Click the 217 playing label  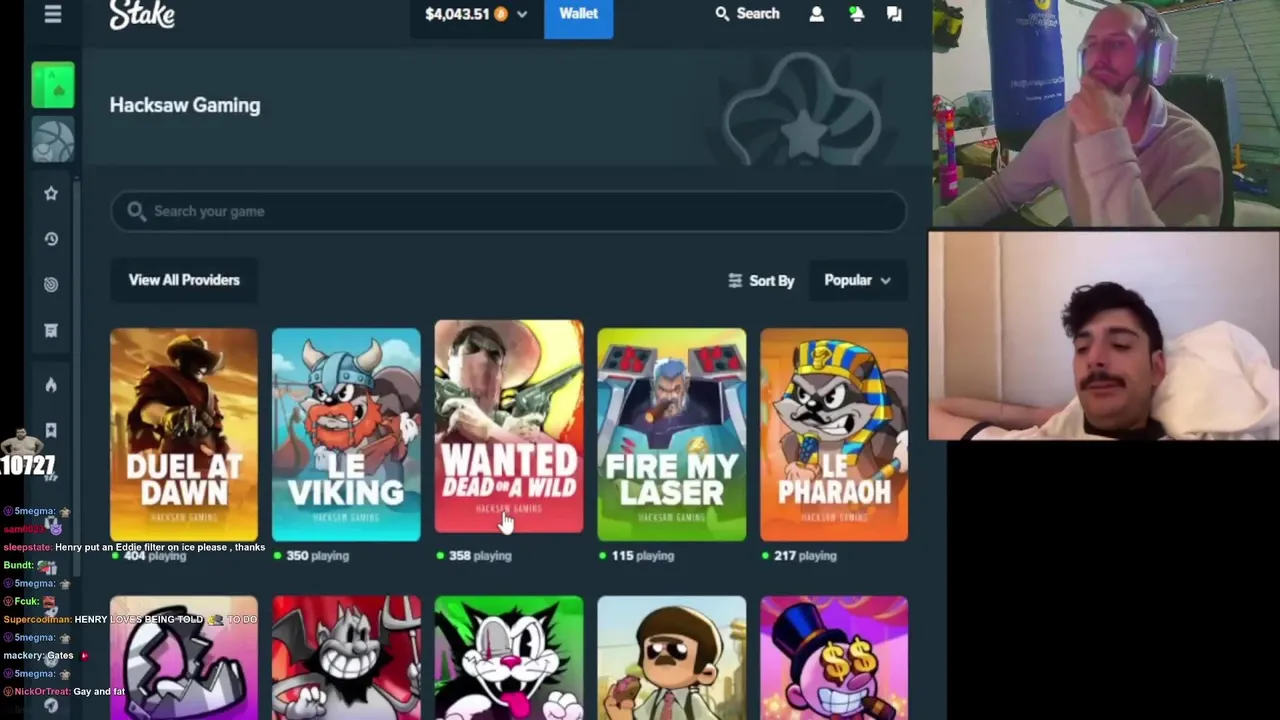(805, 555)
